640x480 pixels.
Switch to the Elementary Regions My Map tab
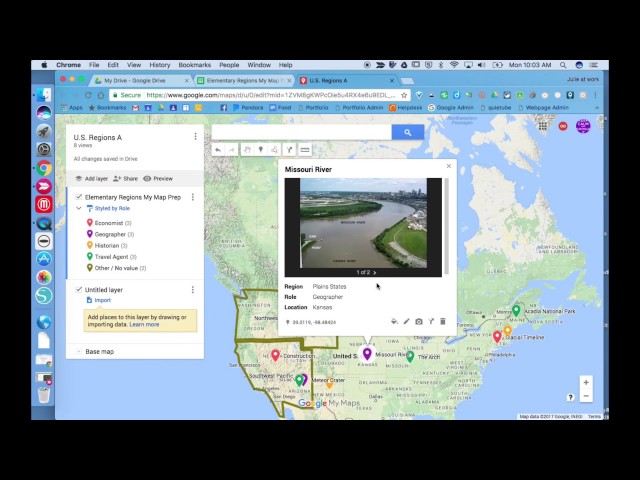tap(244, 80)
